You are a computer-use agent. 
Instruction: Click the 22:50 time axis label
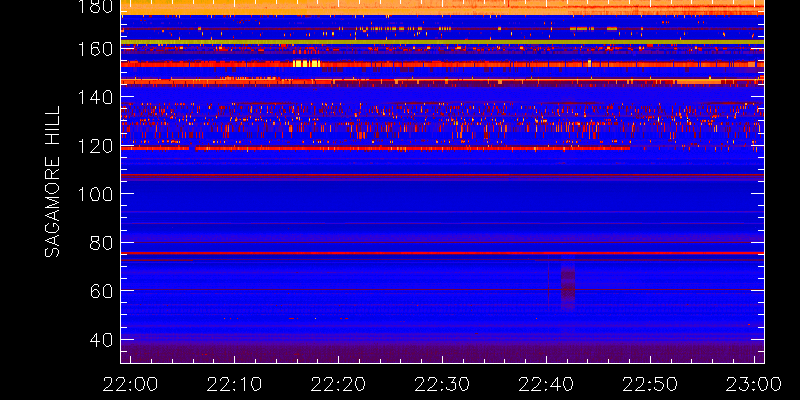click(x=649, y=383)
